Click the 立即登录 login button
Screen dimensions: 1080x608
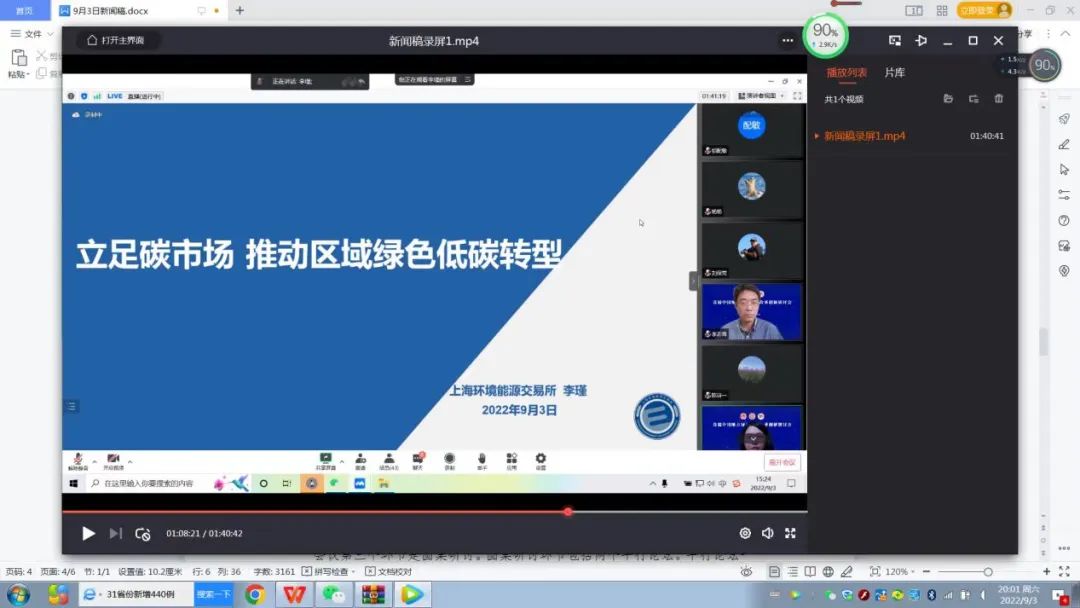pyautogui.click(x=984, y=10)
